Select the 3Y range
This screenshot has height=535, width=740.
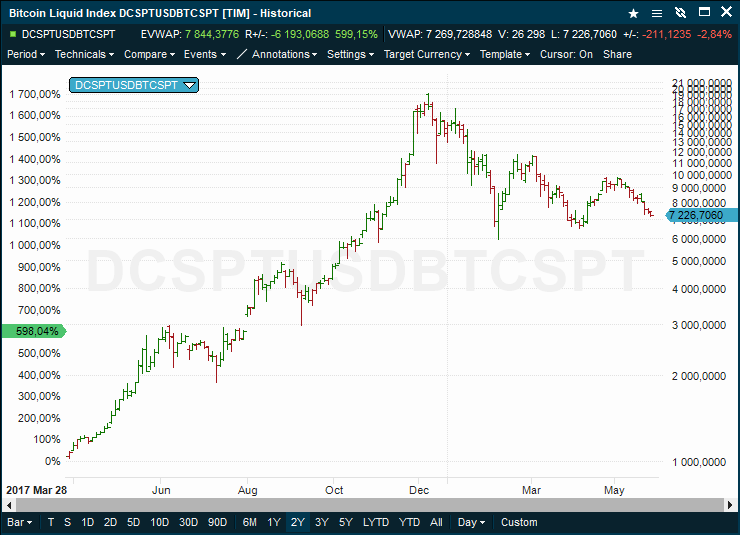click(321, 522)
